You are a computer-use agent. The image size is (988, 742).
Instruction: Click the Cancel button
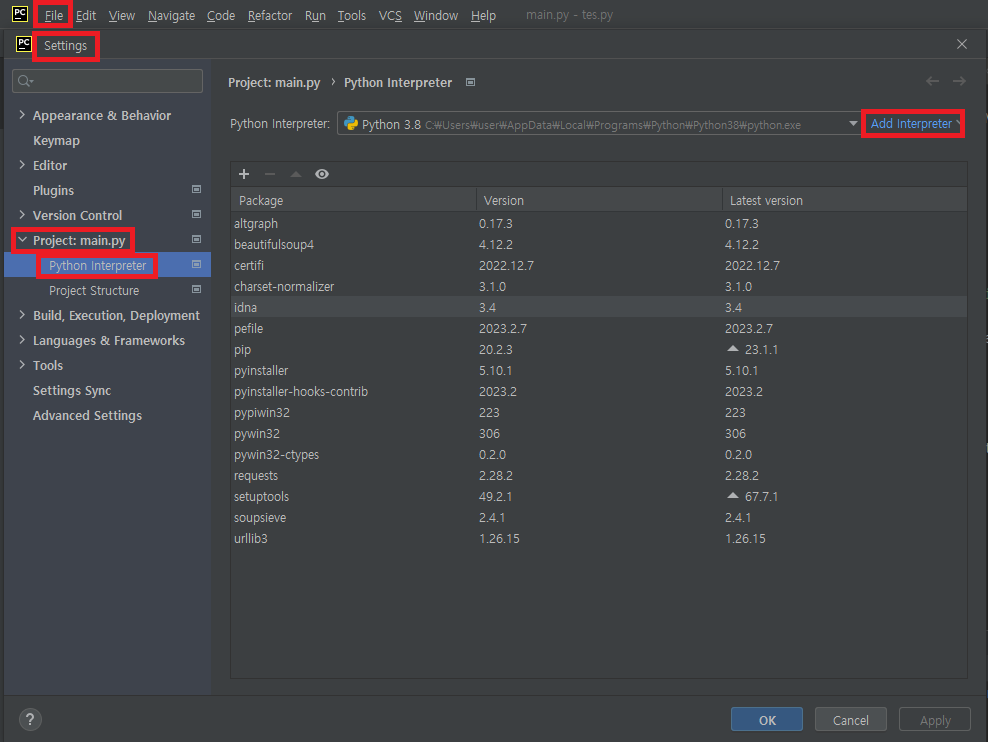point(851,719)
